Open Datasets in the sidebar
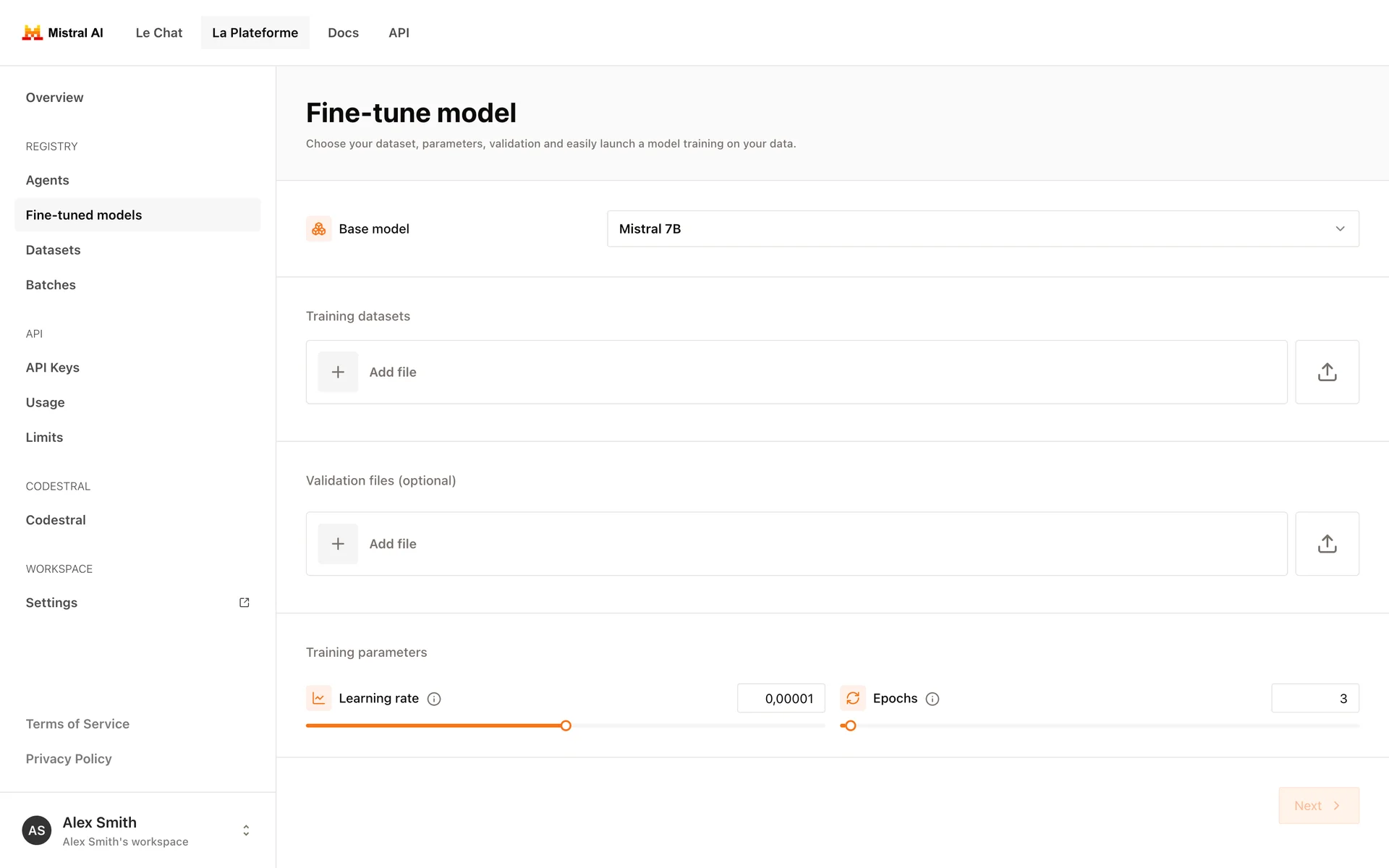 [x=54, y=250]
